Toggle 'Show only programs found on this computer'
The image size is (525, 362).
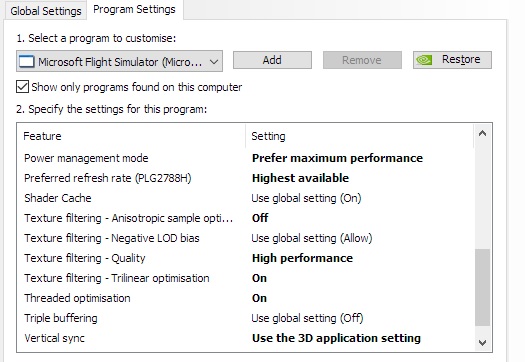(x=22, y=87)
